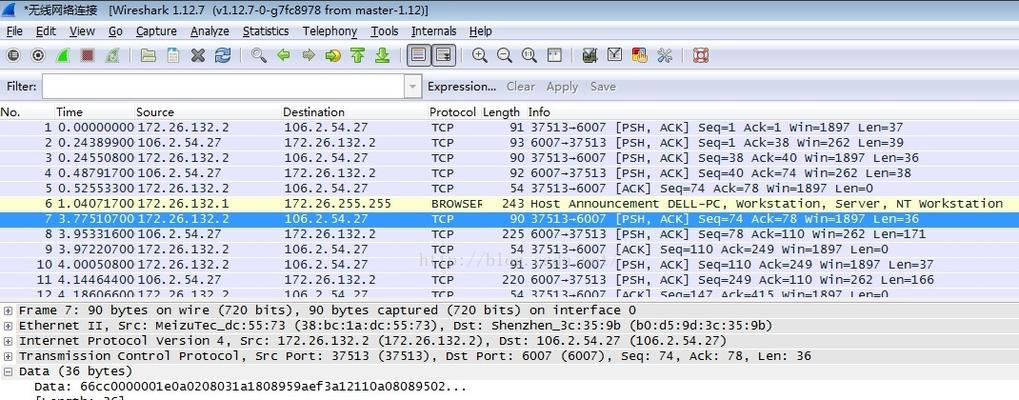The width and height of the screenshot is (1019, 400).
Task: Toggle packet list colorize button
Action: (x=419, y=56)
